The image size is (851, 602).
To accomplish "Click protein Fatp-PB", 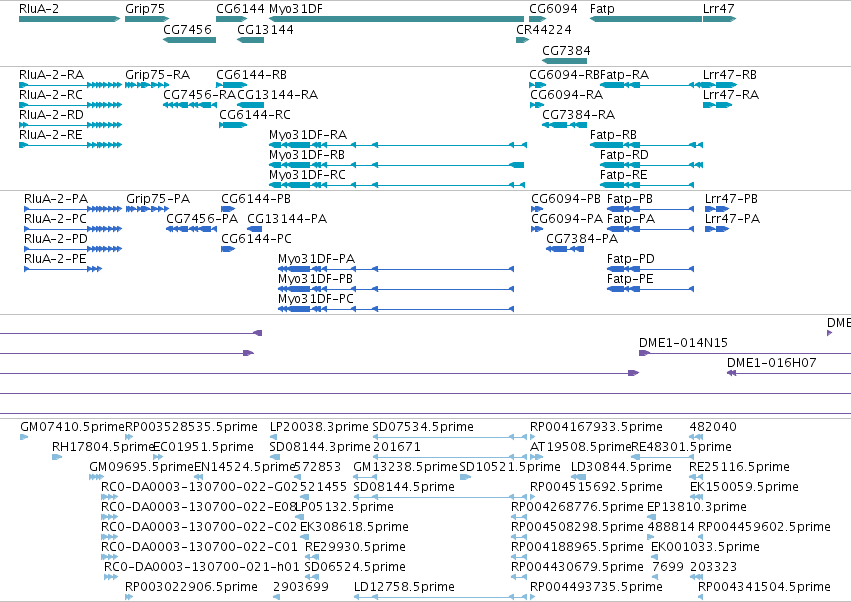I will 650,209.
